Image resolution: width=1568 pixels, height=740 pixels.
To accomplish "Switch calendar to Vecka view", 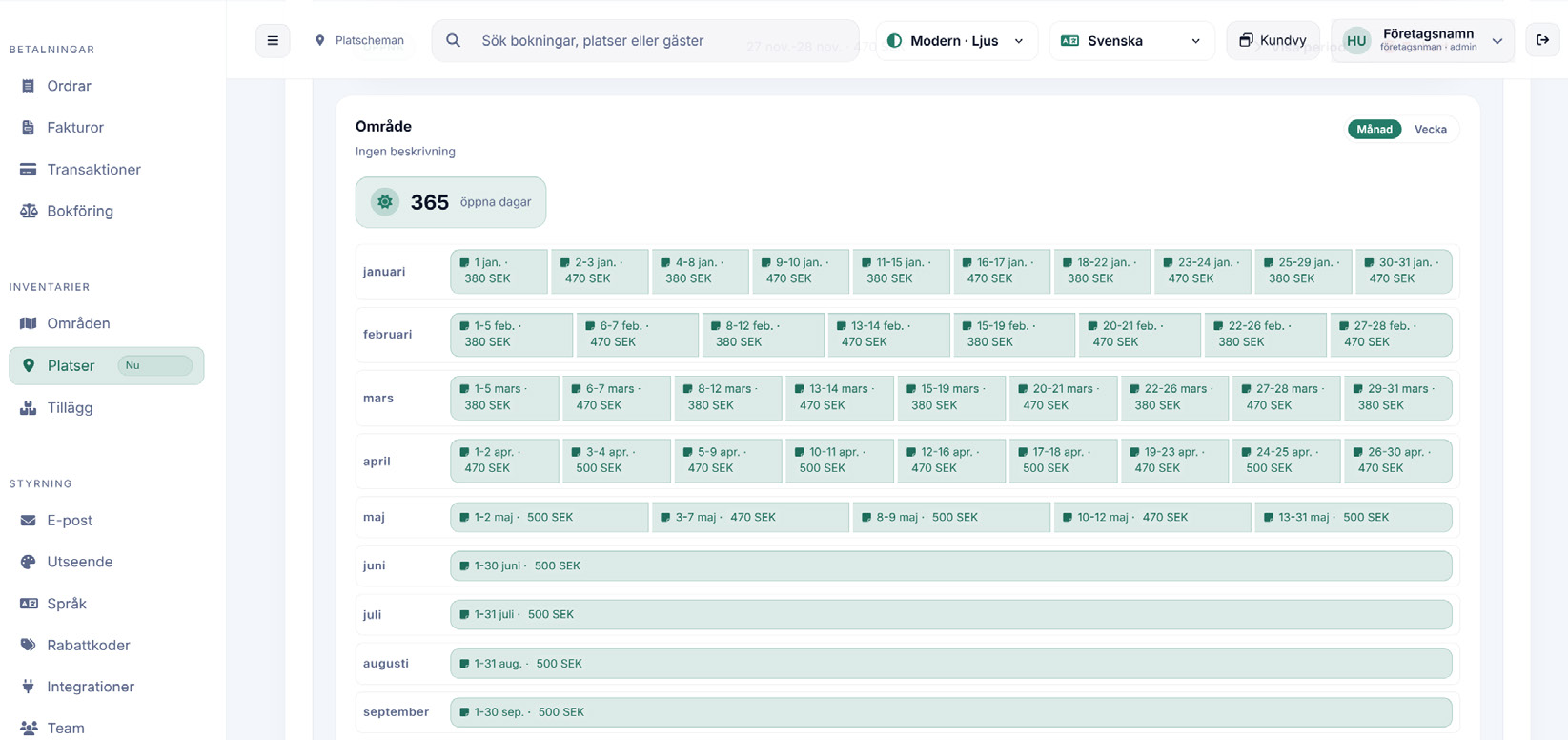I will [x=1430, y=130].
